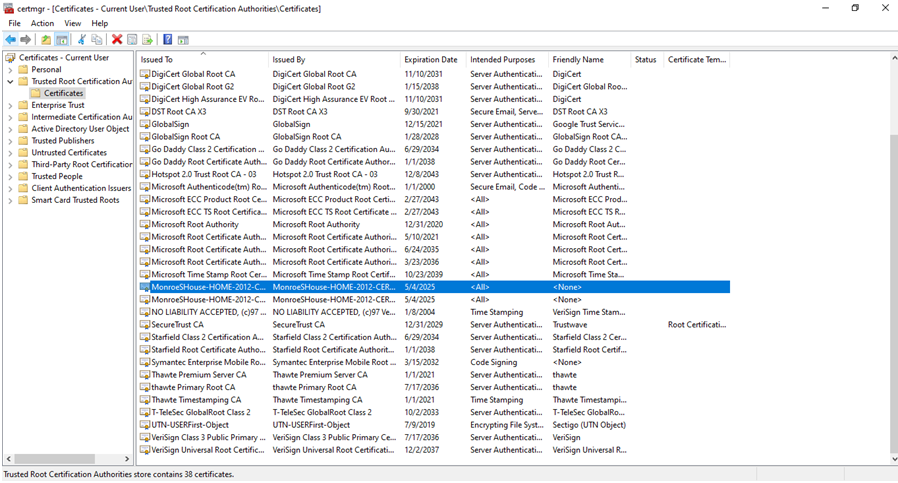Click the certmgr title bar icon
Image resolution: width=898 pixels, height=483 pixels.
pos(9,9)
